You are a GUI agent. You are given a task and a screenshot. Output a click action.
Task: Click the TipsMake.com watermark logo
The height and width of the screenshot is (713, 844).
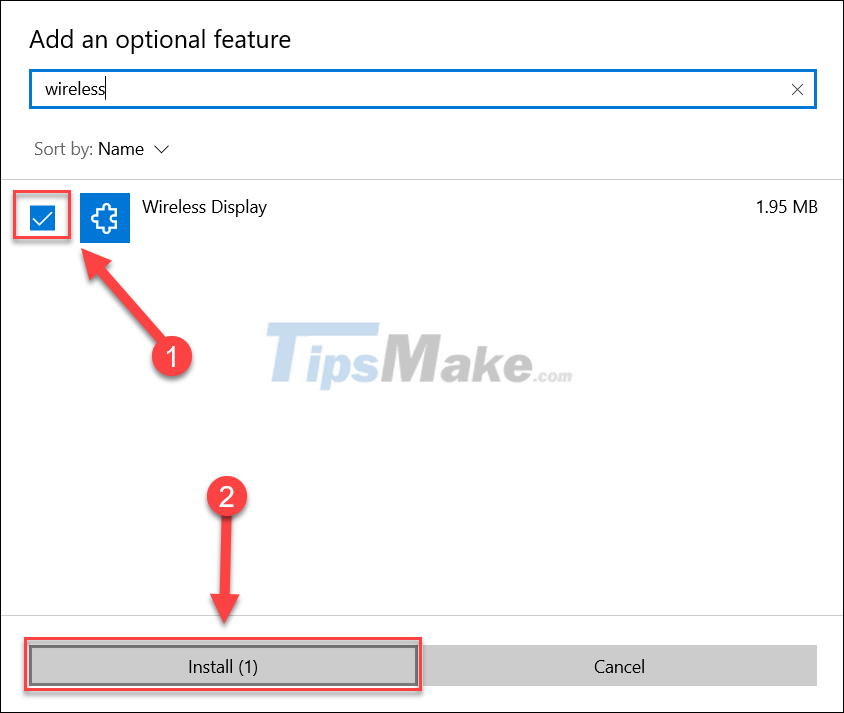pyautogui.click(x=420, y=355)
